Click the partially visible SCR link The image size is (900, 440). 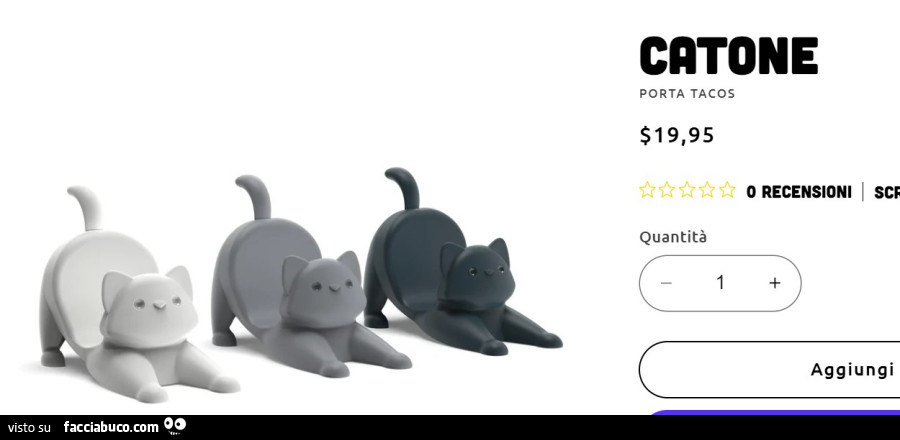[887, 193]
